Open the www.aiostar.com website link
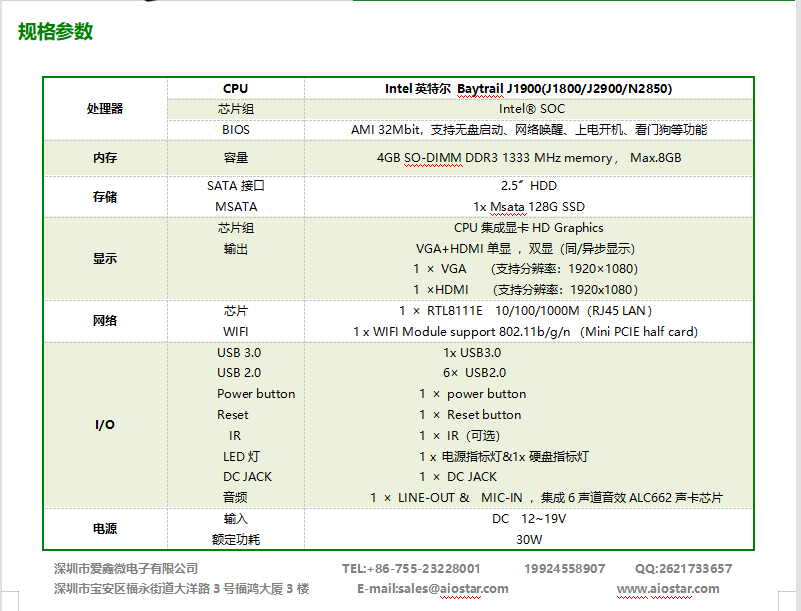The height and width of the screenshot is (611, 801). point(668,589)
